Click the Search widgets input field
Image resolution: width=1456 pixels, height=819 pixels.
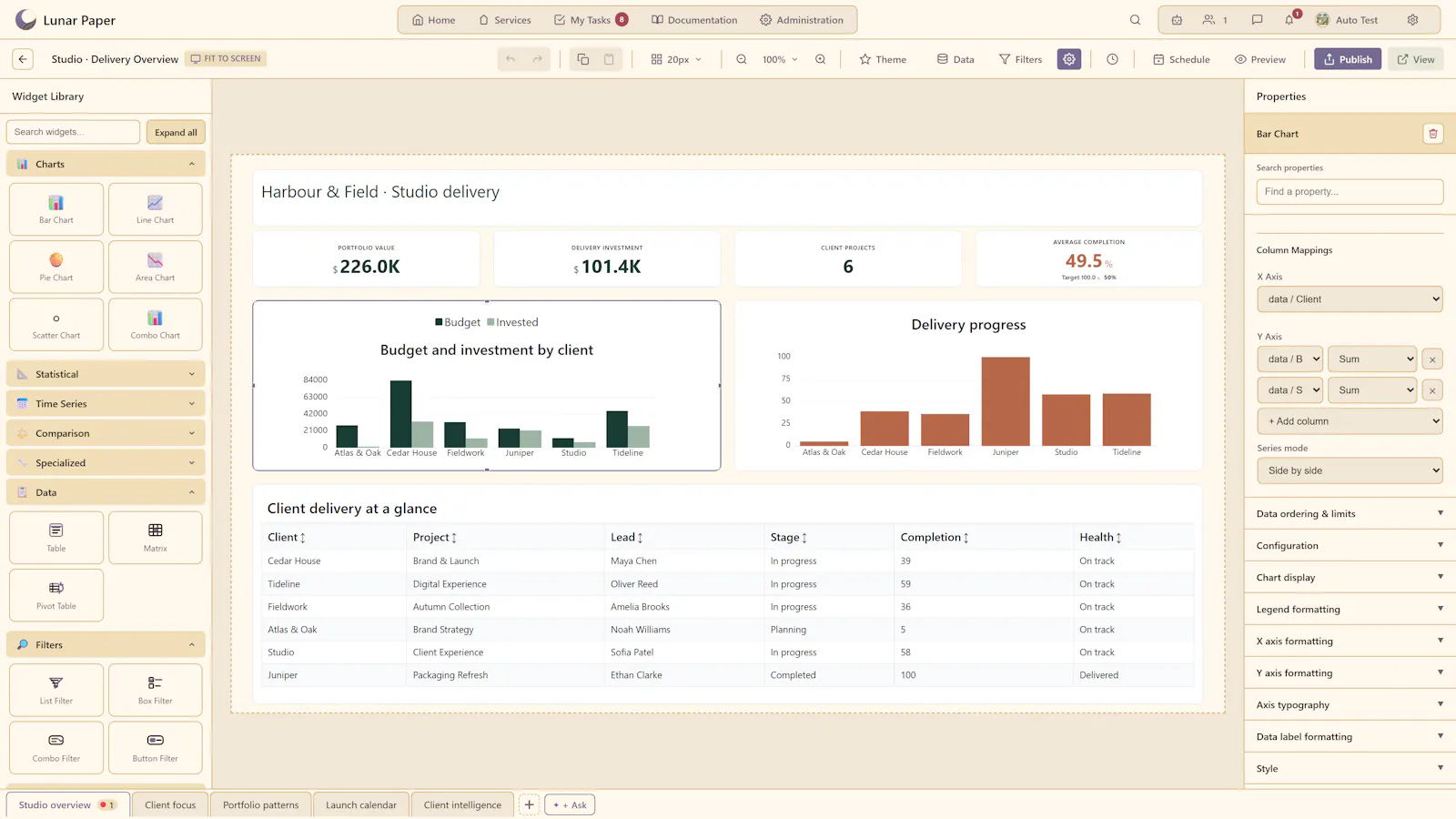point(73,132)
